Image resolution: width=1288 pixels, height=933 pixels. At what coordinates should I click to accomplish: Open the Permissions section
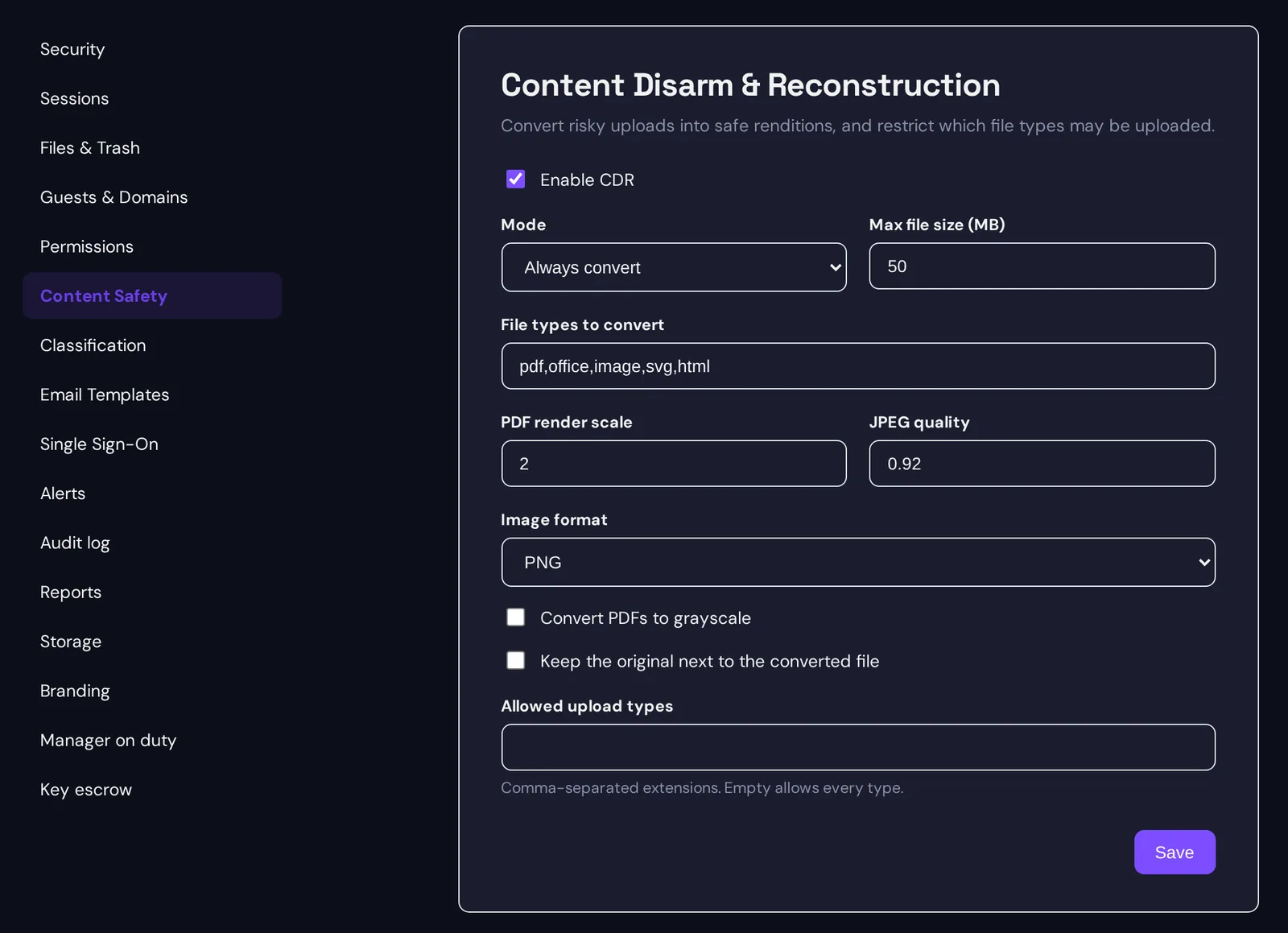152,246
